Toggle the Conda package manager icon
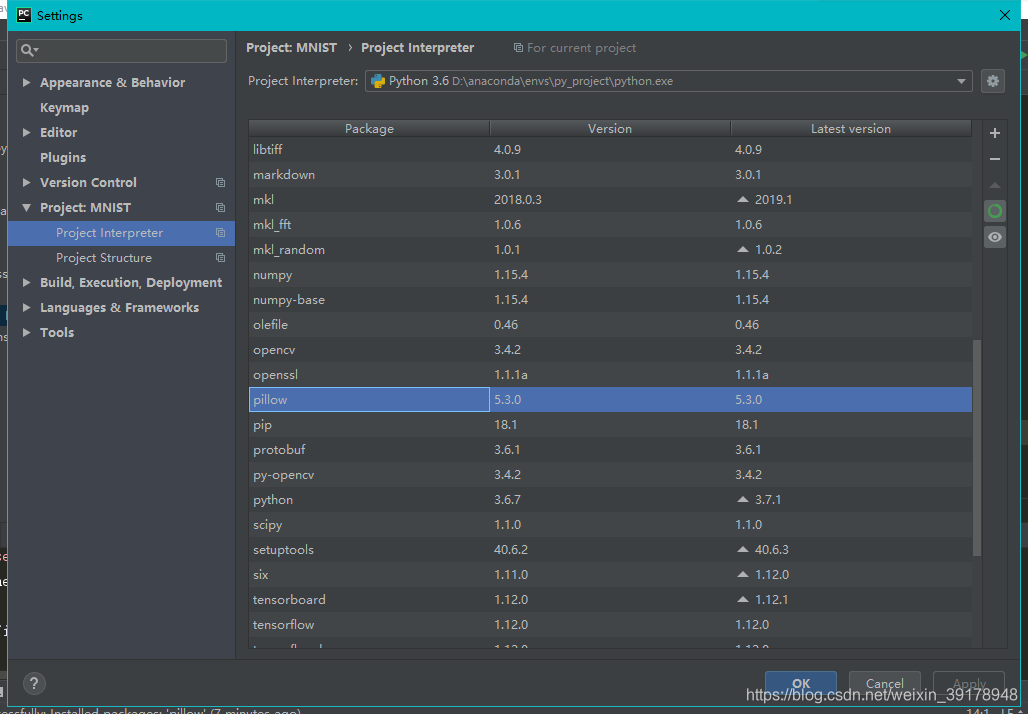 [x=995, y=211]
